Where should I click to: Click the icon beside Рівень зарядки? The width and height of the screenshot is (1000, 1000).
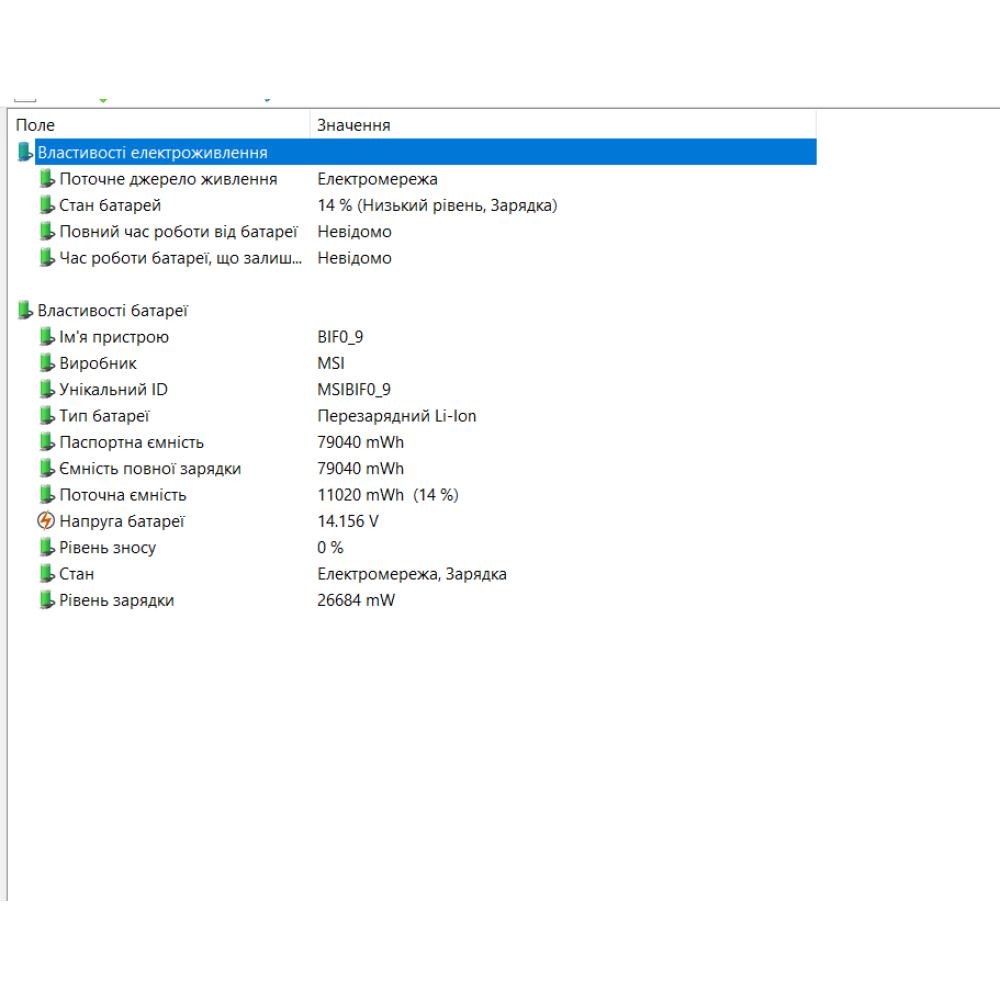(x=46, y=600)
